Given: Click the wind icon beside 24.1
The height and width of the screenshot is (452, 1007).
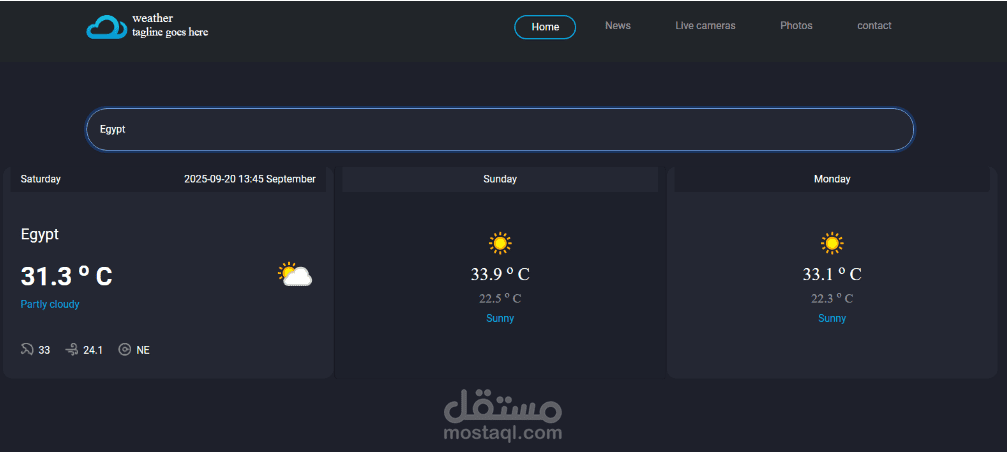Looking at the screenshot, I should coord(71,350).
